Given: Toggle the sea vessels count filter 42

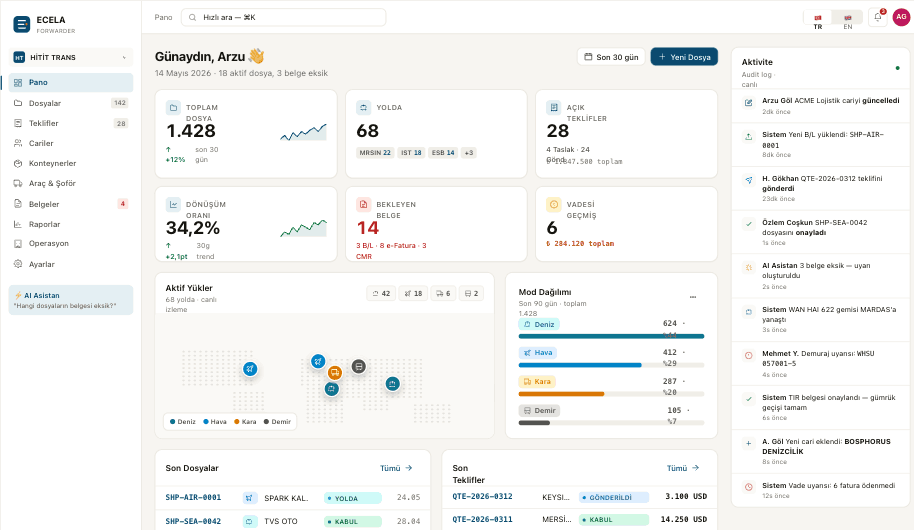Looking at the screenshot, I should (x=381, y=293).
